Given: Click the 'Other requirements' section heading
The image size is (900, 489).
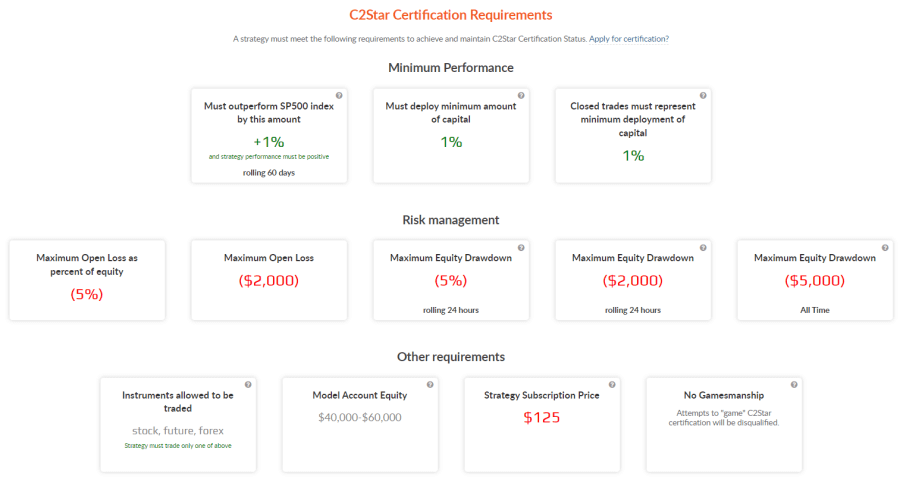Looking at the screenshot, I should pyautogui.click(x=451, y=356).
